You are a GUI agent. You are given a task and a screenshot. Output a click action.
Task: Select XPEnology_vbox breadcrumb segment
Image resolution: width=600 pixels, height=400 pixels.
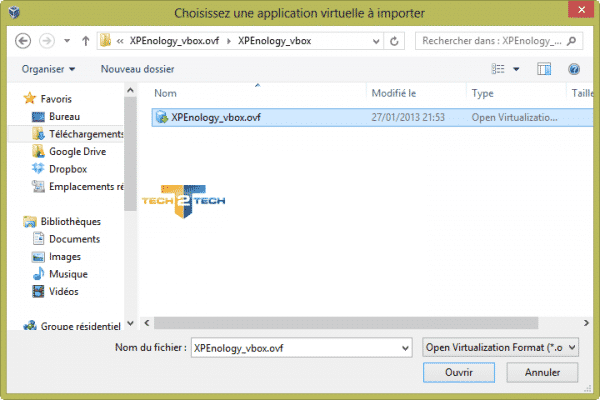point(274,41)
